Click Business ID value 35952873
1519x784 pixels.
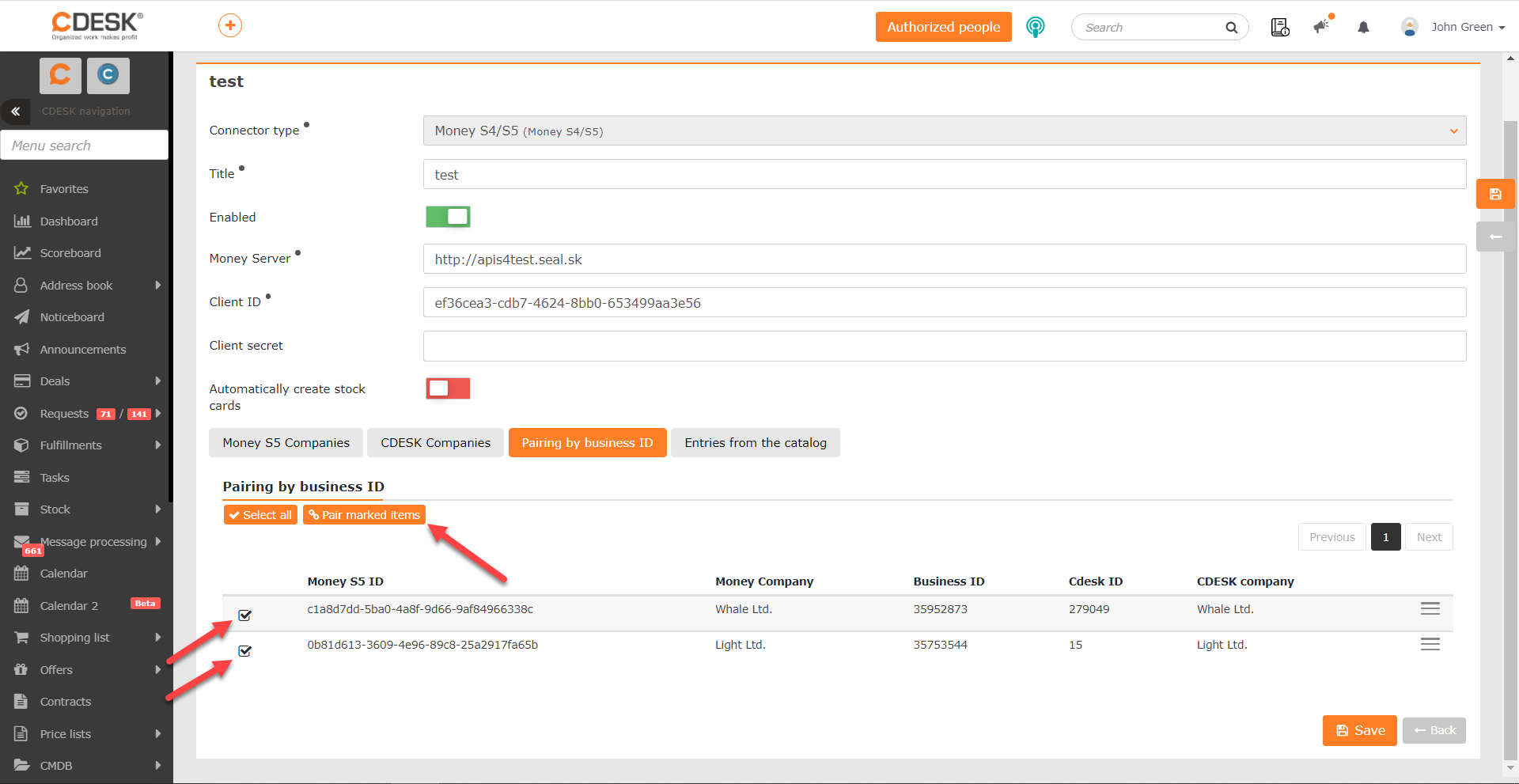coord(941,609)
